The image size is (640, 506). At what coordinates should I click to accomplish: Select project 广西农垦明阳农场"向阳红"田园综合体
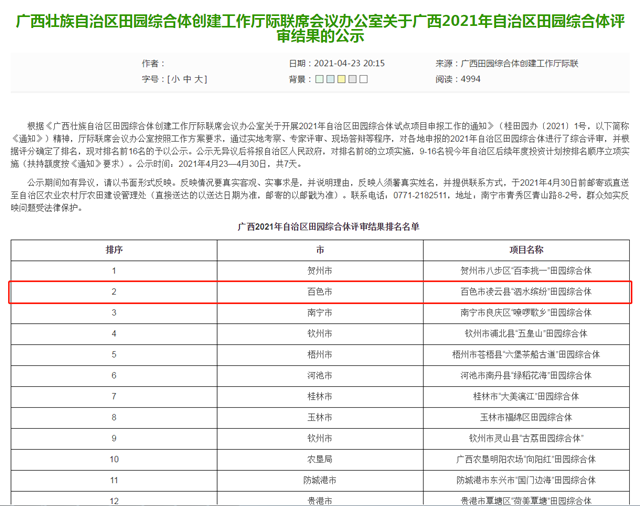pyautogui.click(x=526, y=459)
